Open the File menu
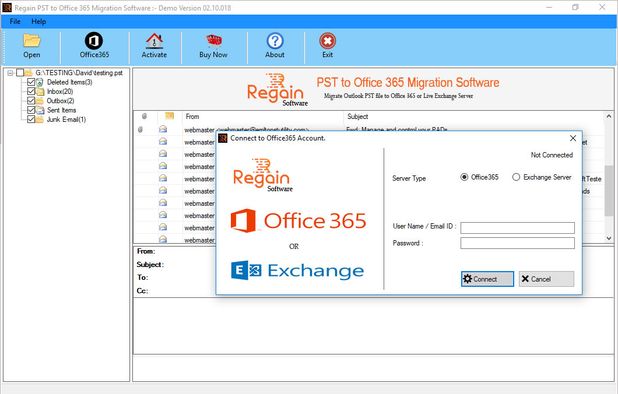 (x=15, y=21)
